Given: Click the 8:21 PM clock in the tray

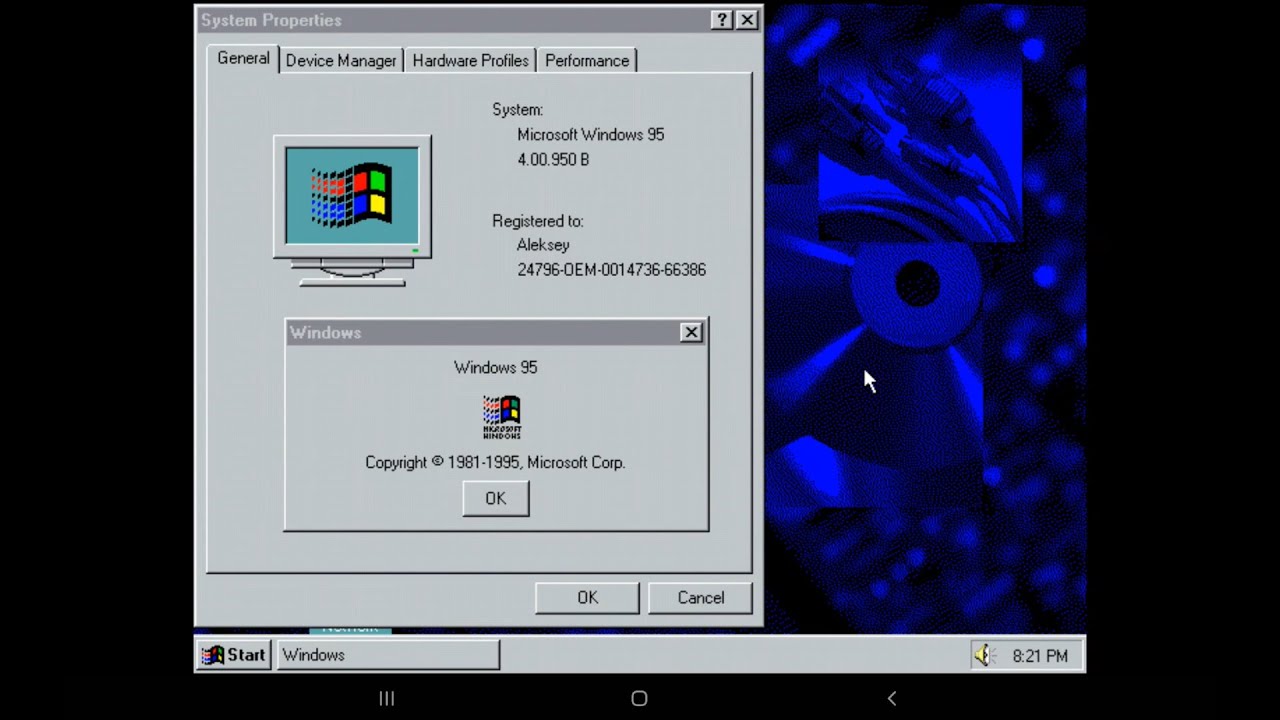Looking at the screenshot, I should [x=1040, y=656].
